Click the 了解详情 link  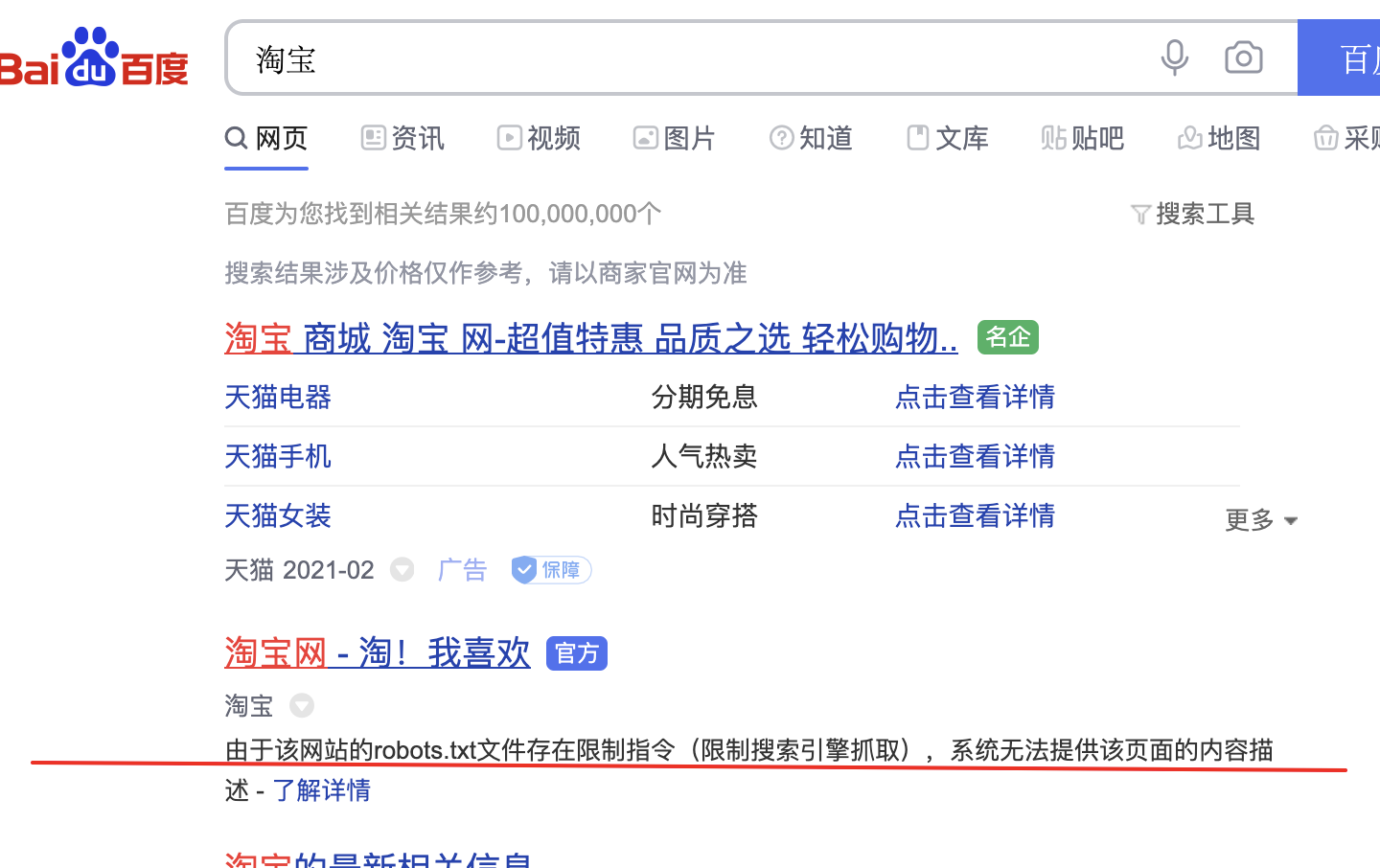[x=322, y=790]
